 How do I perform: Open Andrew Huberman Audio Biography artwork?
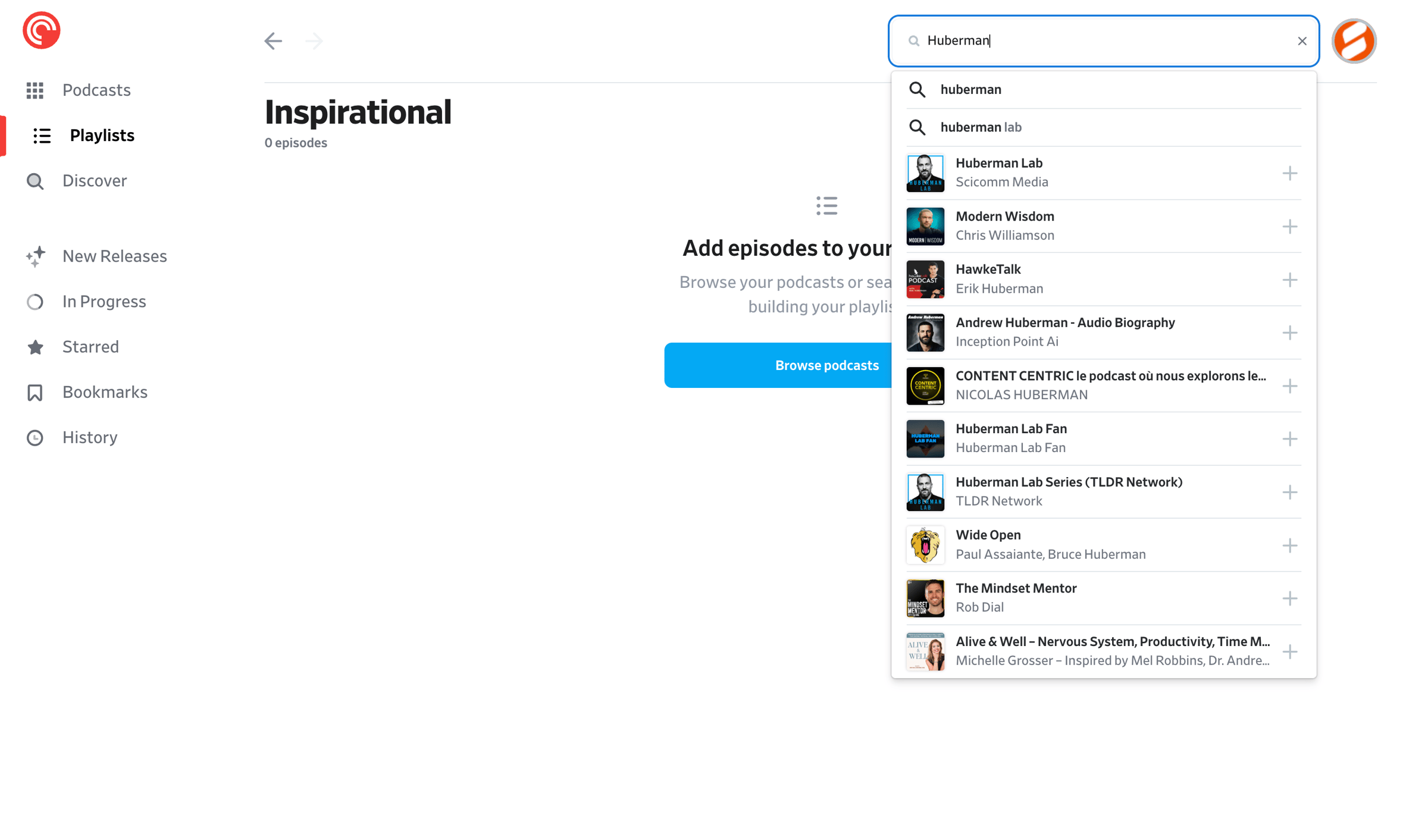[x=925, y=333]
